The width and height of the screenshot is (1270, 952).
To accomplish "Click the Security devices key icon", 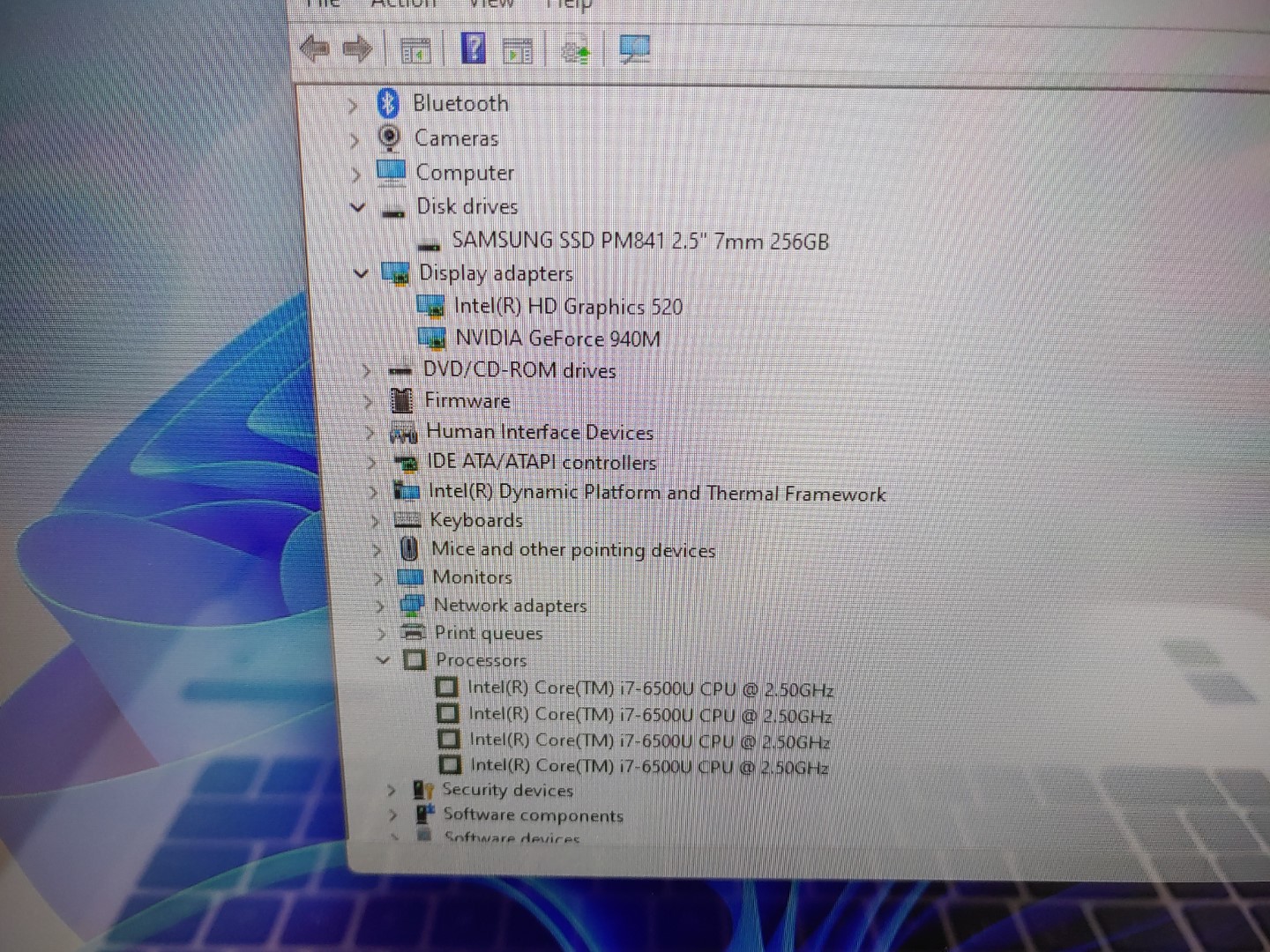I will pos(423,790).
